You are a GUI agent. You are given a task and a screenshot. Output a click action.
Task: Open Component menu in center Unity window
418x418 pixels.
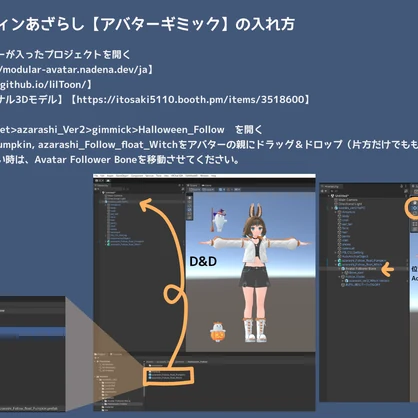138,176
